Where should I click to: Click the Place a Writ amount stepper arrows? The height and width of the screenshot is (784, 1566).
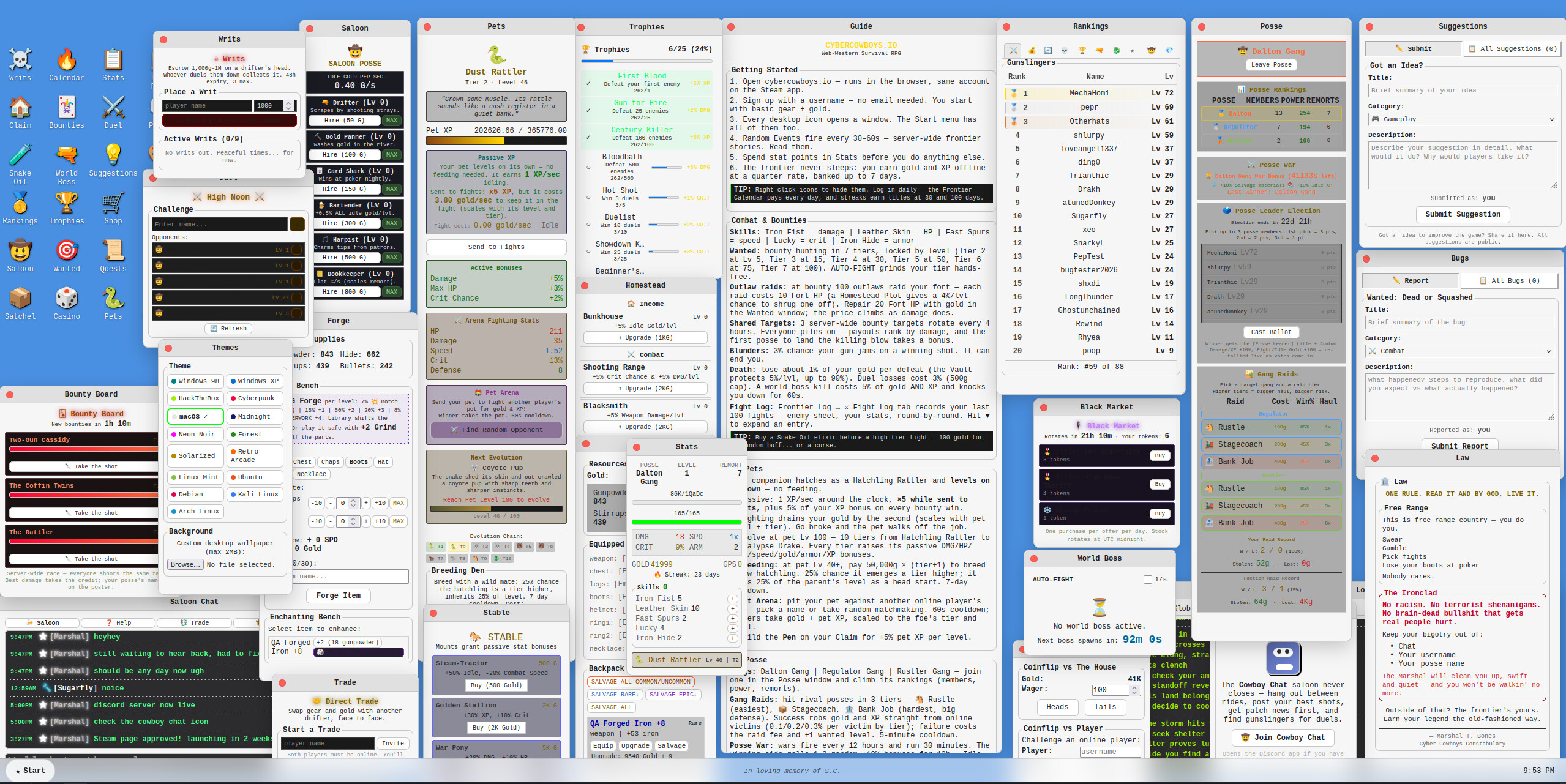coord(288,106)
